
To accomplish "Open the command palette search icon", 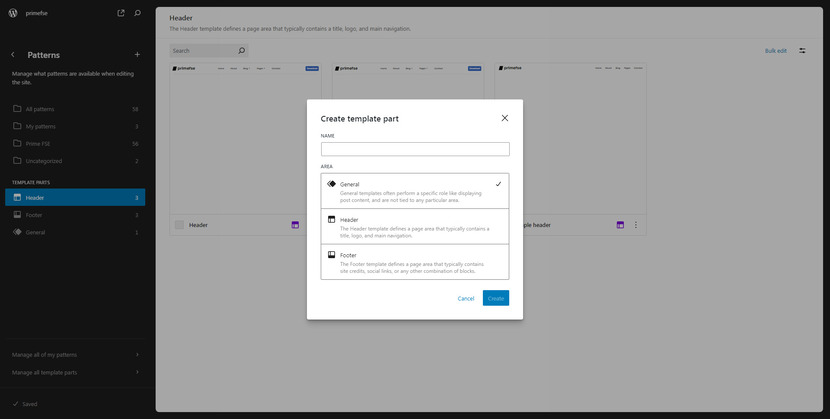I will [137, 13].
